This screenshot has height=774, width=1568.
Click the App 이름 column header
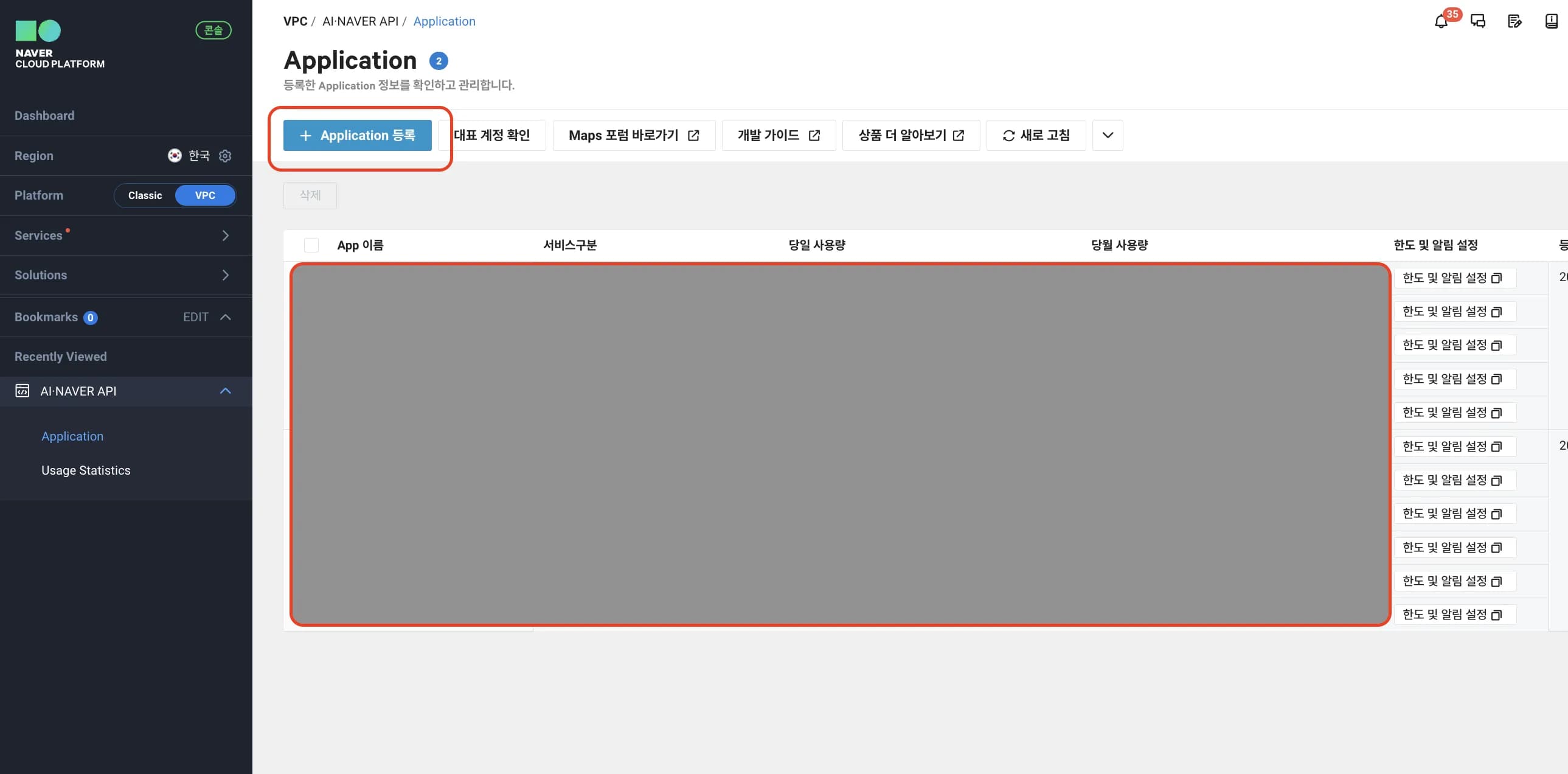click(x=360, y=245)
